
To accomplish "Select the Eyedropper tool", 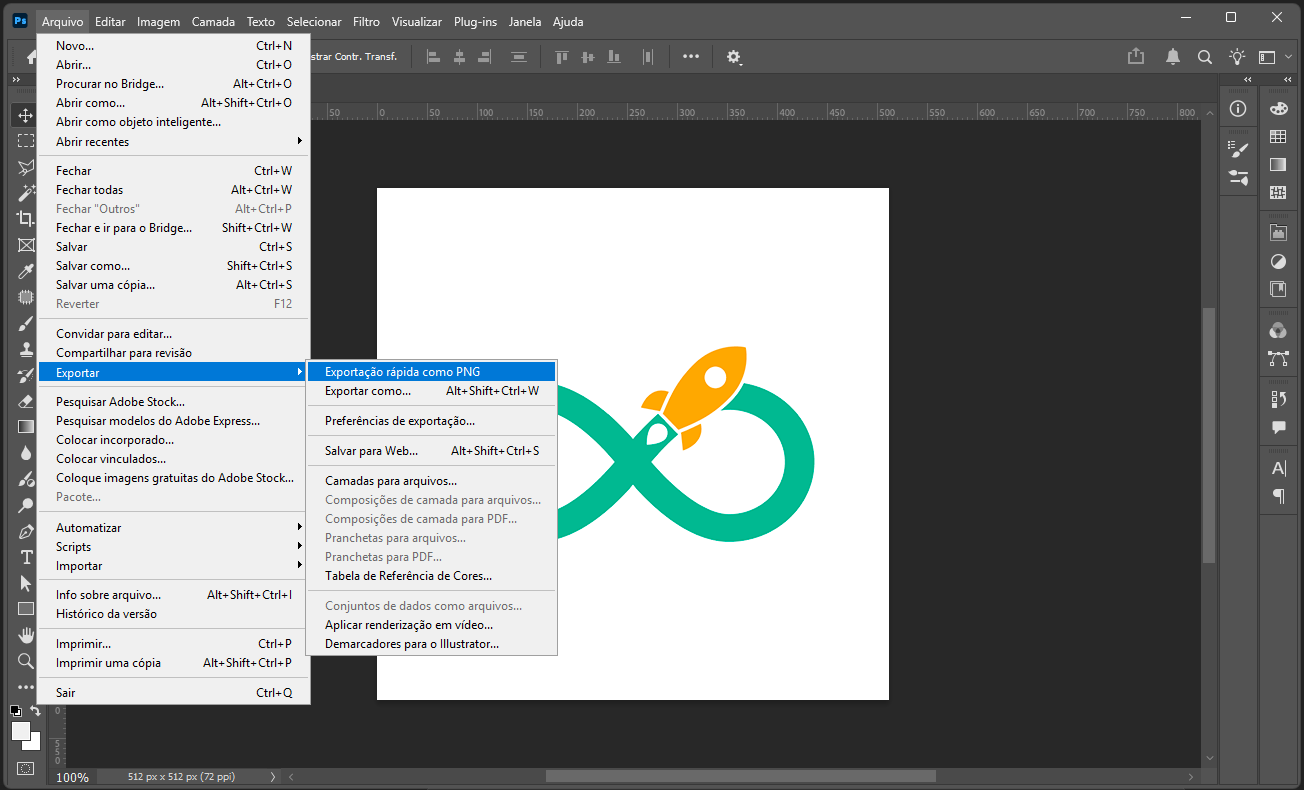I will 25,271.
